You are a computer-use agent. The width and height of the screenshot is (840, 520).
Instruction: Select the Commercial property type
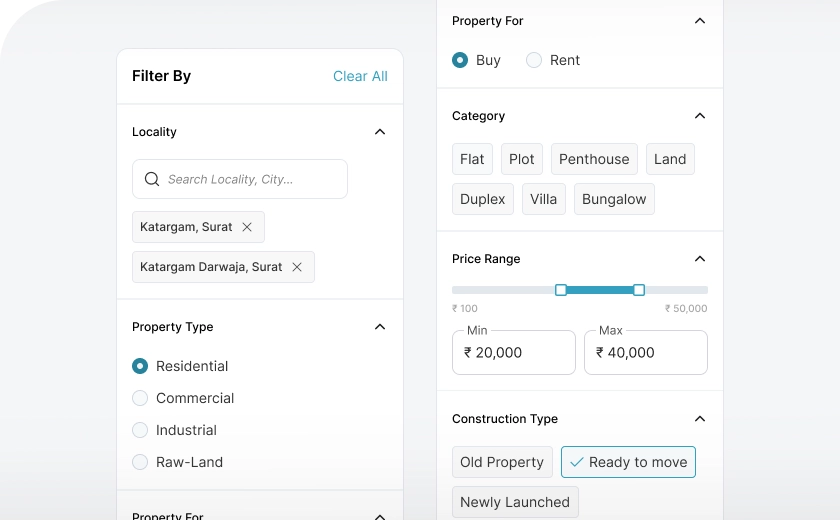[140, 398]
